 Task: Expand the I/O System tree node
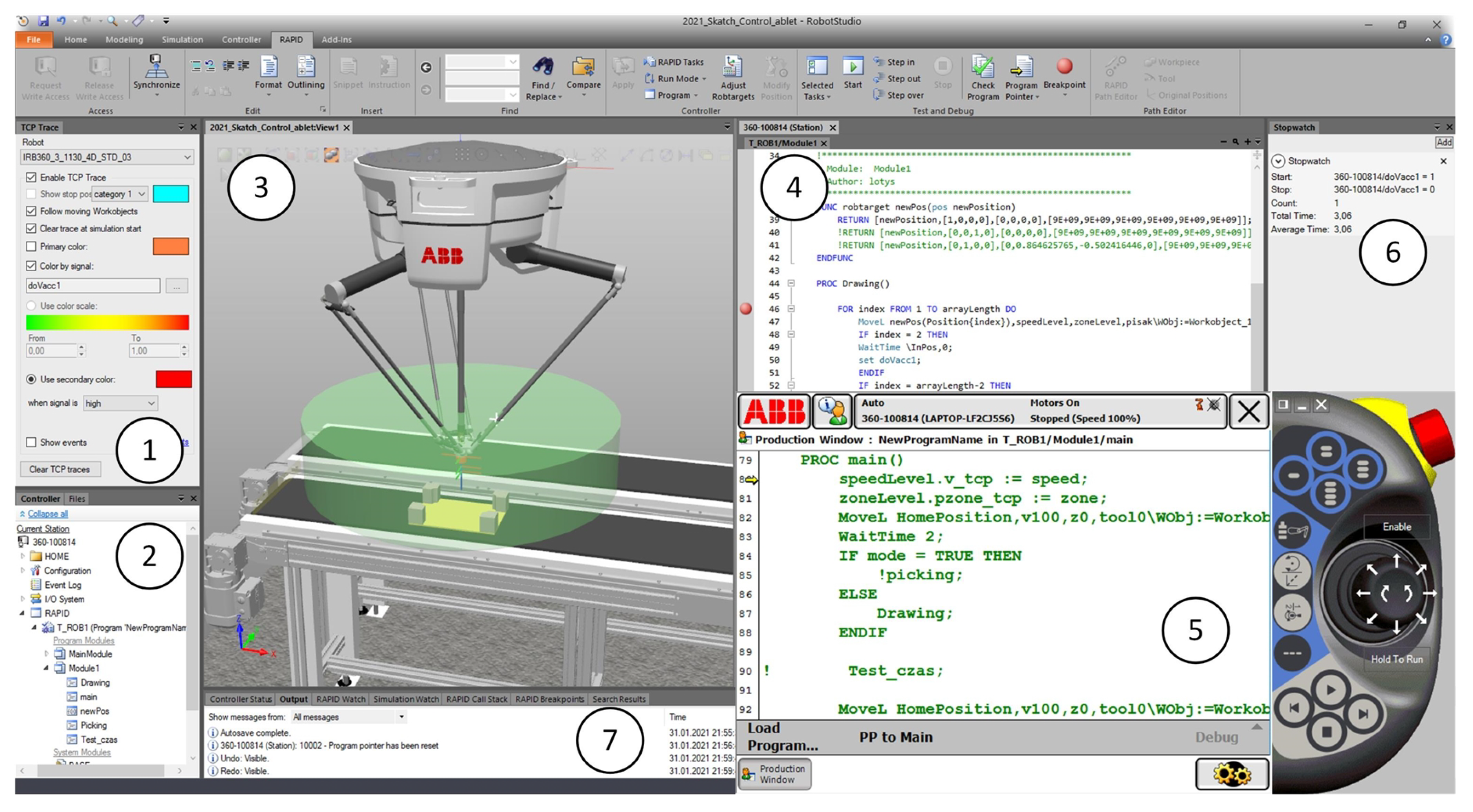(x=23, y=599)
